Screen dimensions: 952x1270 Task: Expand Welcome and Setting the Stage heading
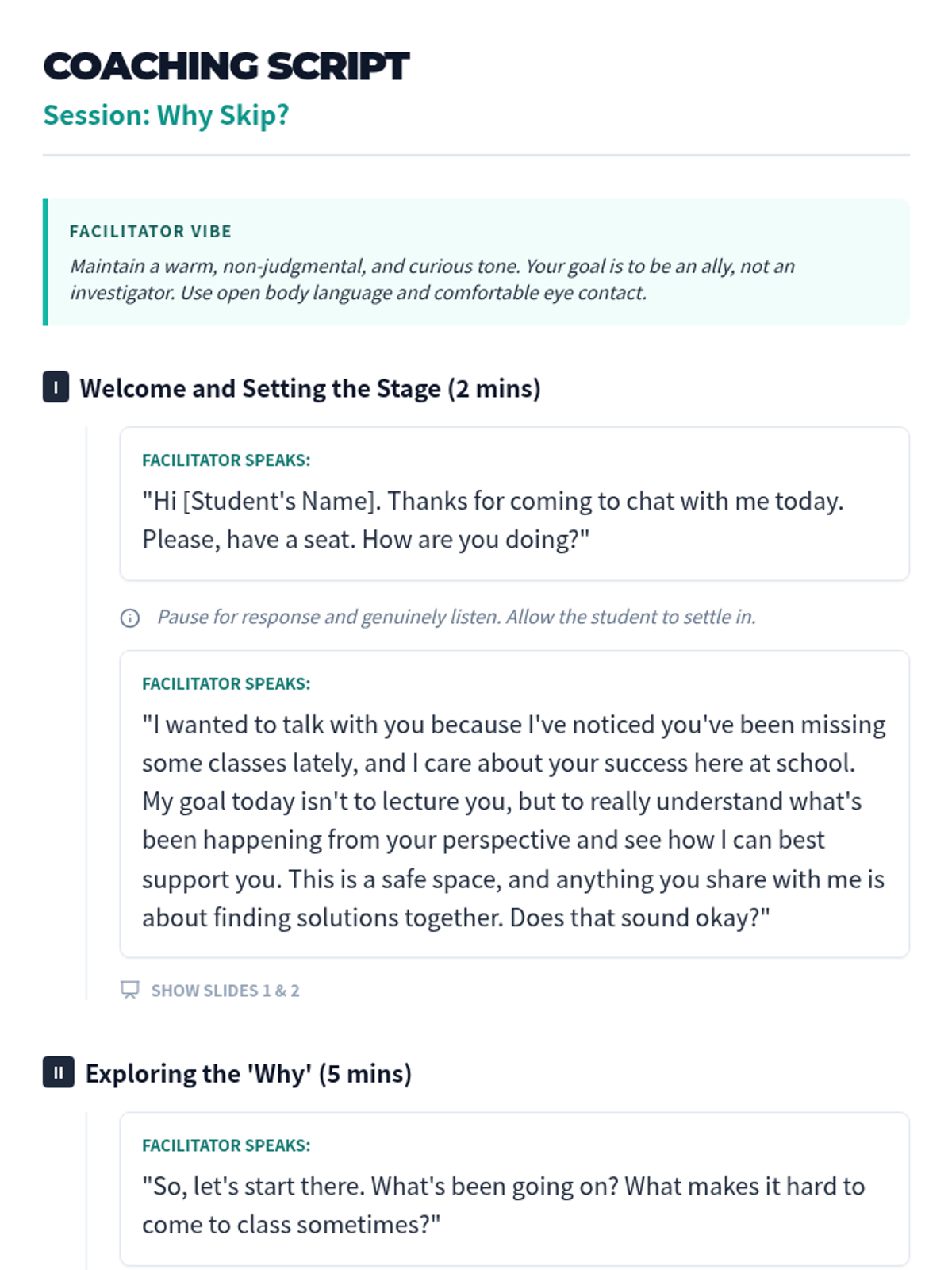point(310,388)
